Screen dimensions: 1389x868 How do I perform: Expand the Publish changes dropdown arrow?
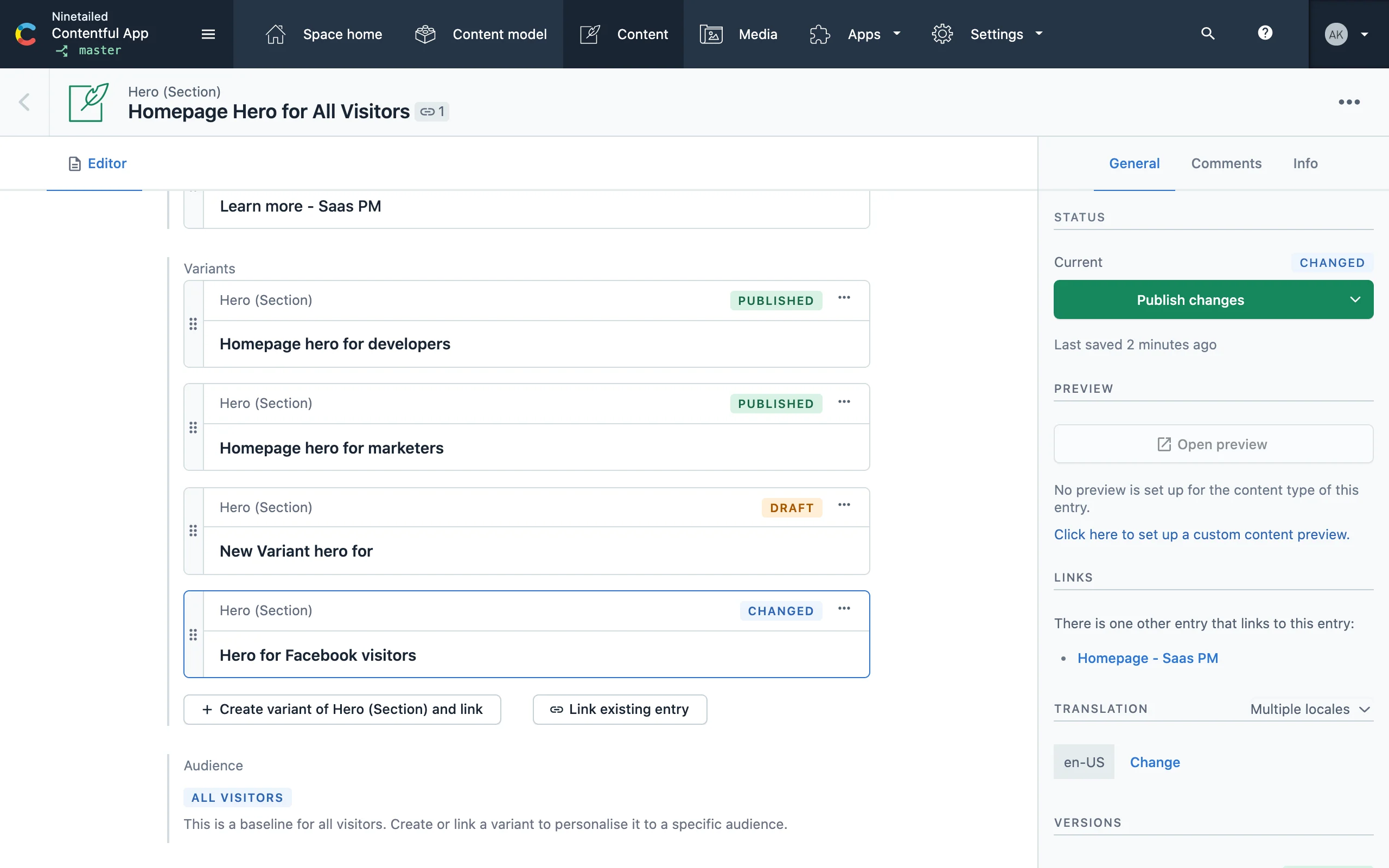[x=1355, y=299]
